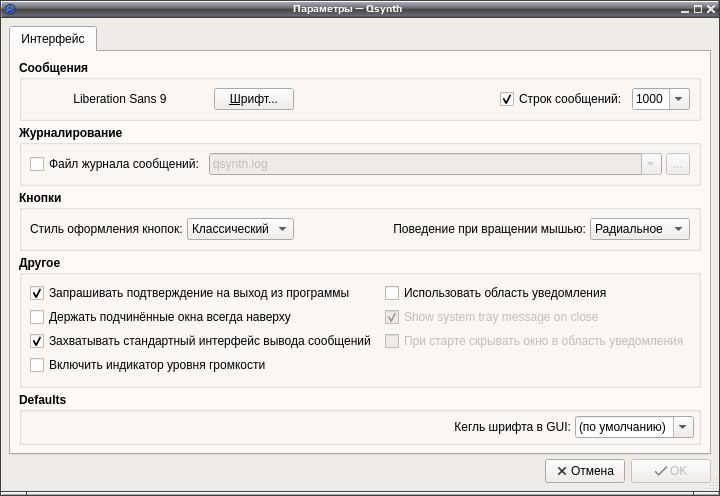Minimize the Параметры window
This screenshot has width=720, height=496.
tap(685, 9)
